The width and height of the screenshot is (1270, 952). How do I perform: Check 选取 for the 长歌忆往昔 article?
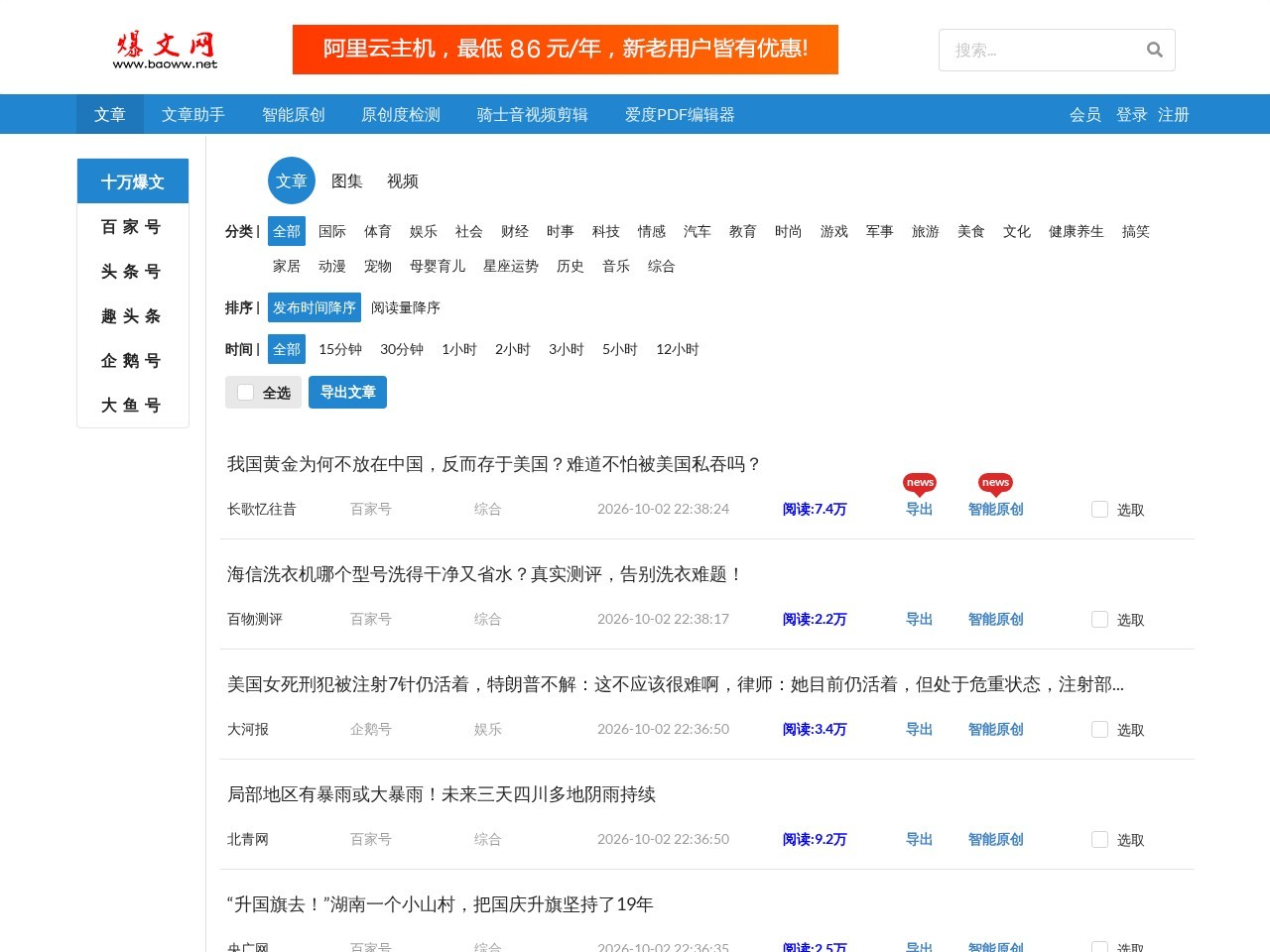coord(1099,510)
